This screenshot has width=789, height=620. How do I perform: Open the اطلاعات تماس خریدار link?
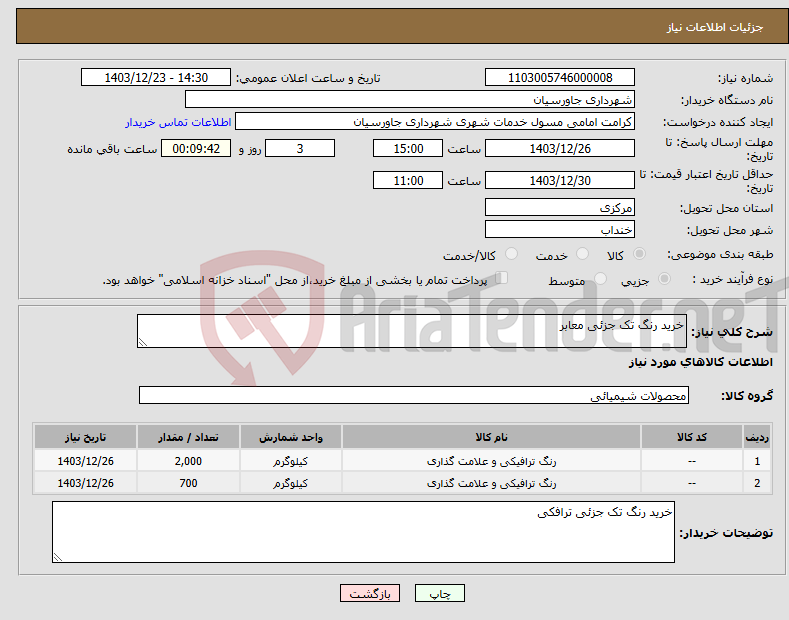(178, 122)
